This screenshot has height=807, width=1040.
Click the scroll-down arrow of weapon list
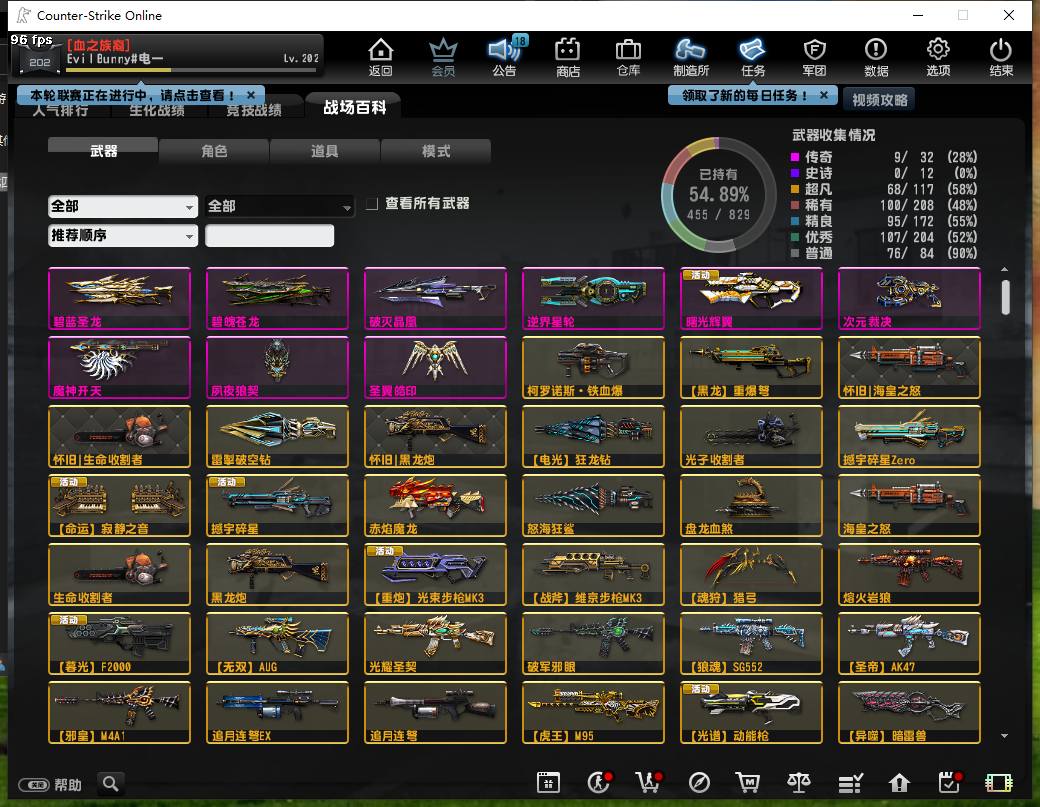click(1005, 736)
